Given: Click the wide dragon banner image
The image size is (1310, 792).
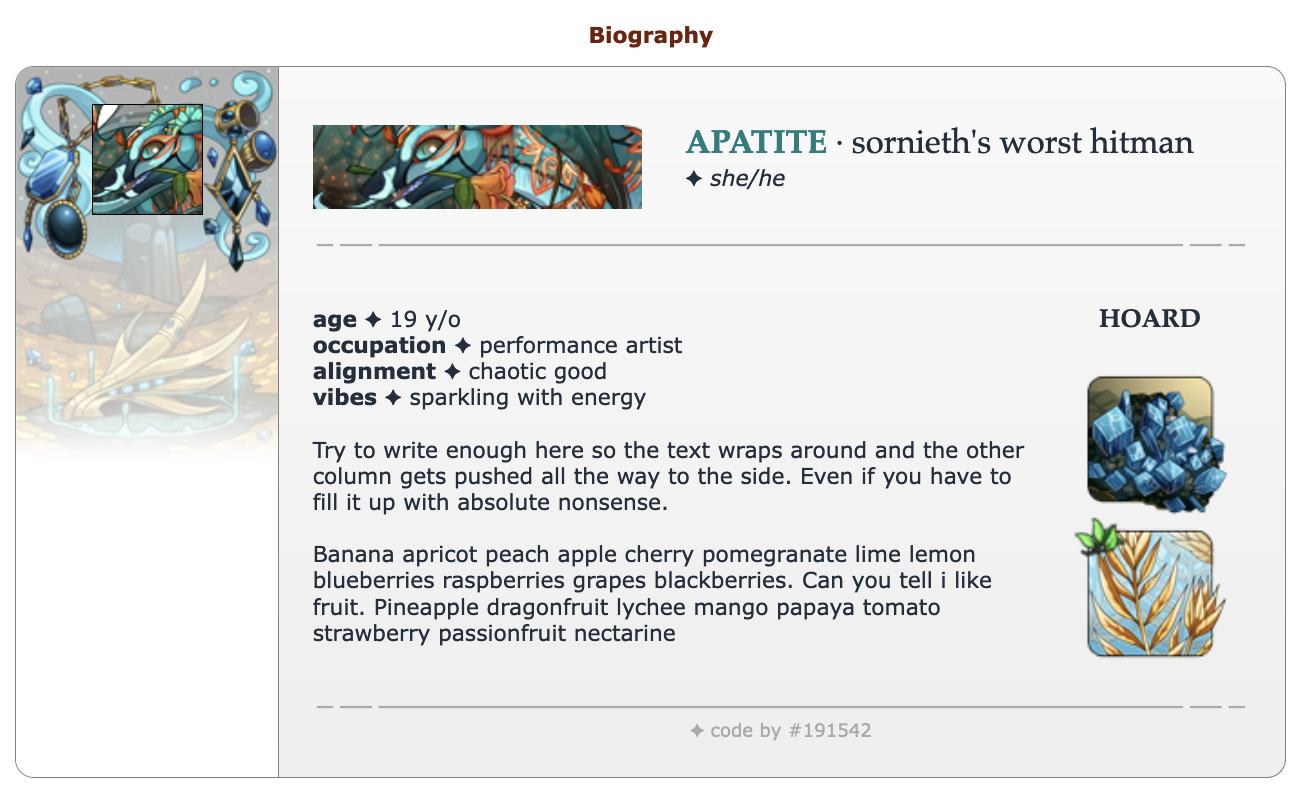Looking at the screenshot, I should [477, 167].
